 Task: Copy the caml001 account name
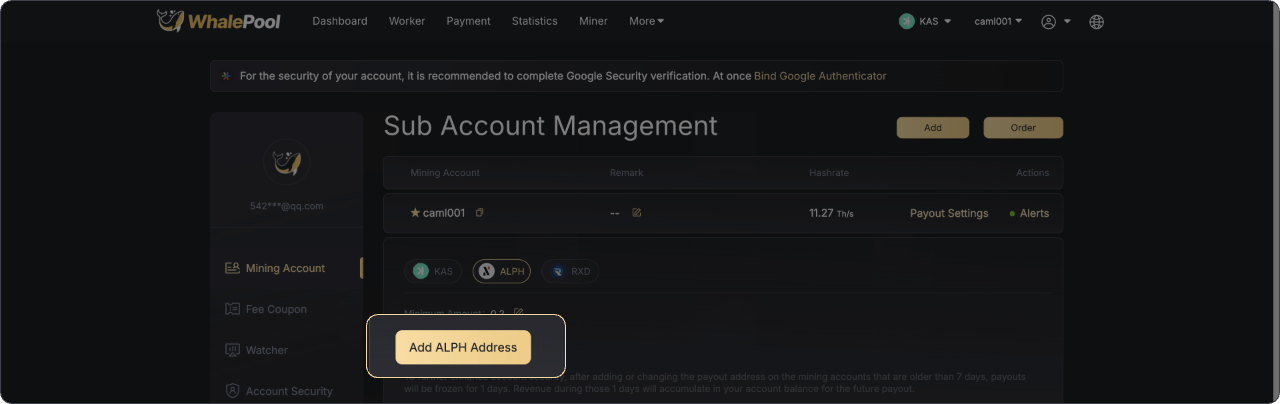(x=480, y=213)
